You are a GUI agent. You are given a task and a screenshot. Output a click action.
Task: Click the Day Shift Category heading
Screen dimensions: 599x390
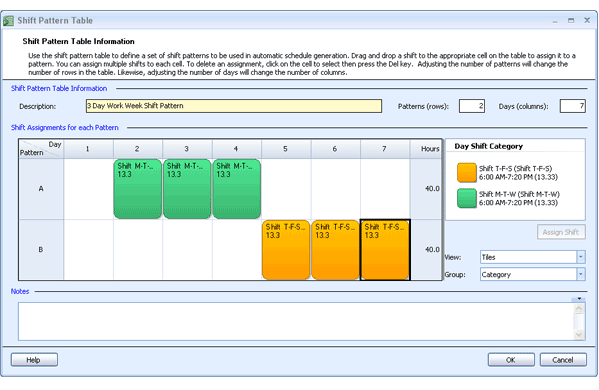489,146
